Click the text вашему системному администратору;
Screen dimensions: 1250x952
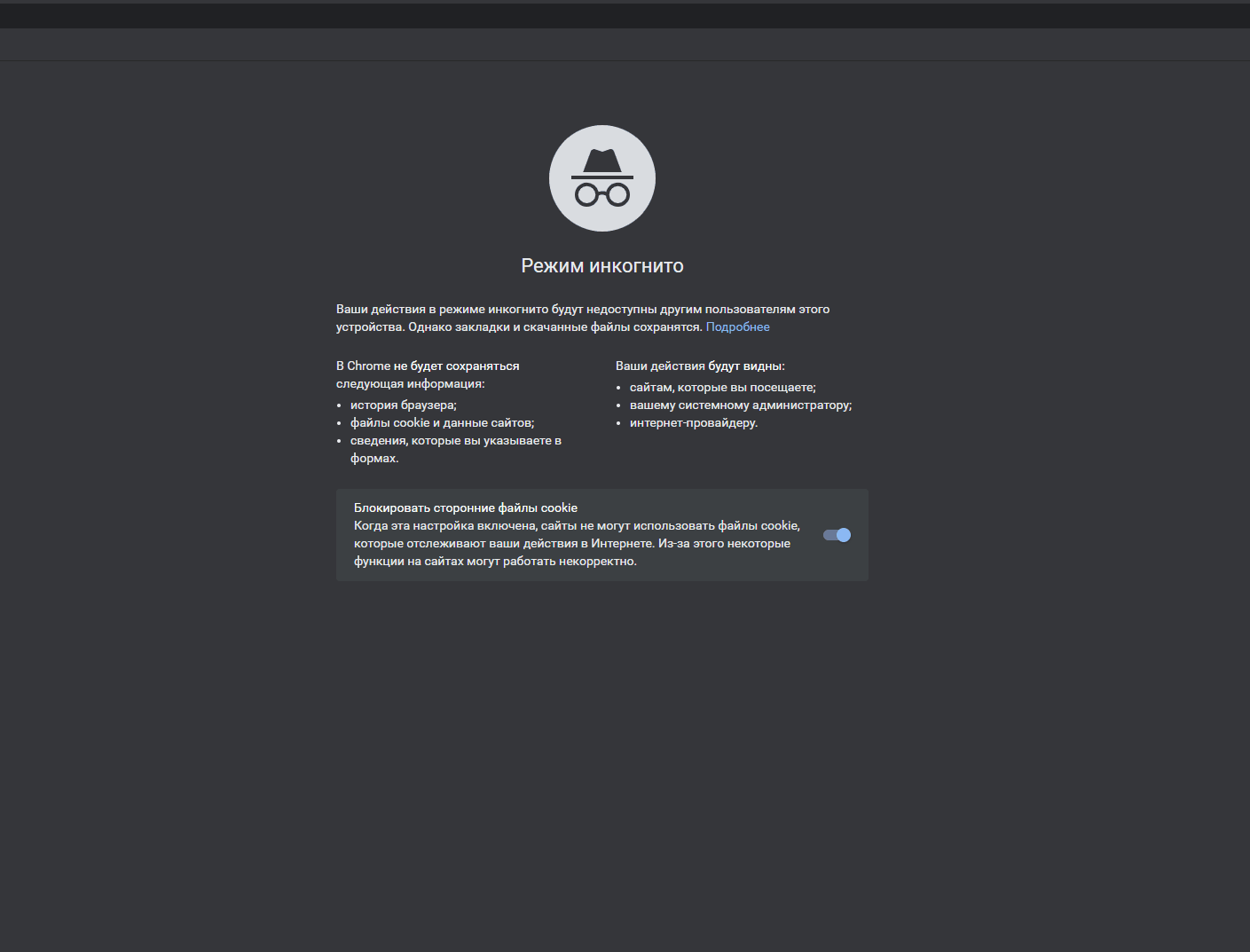741,405
